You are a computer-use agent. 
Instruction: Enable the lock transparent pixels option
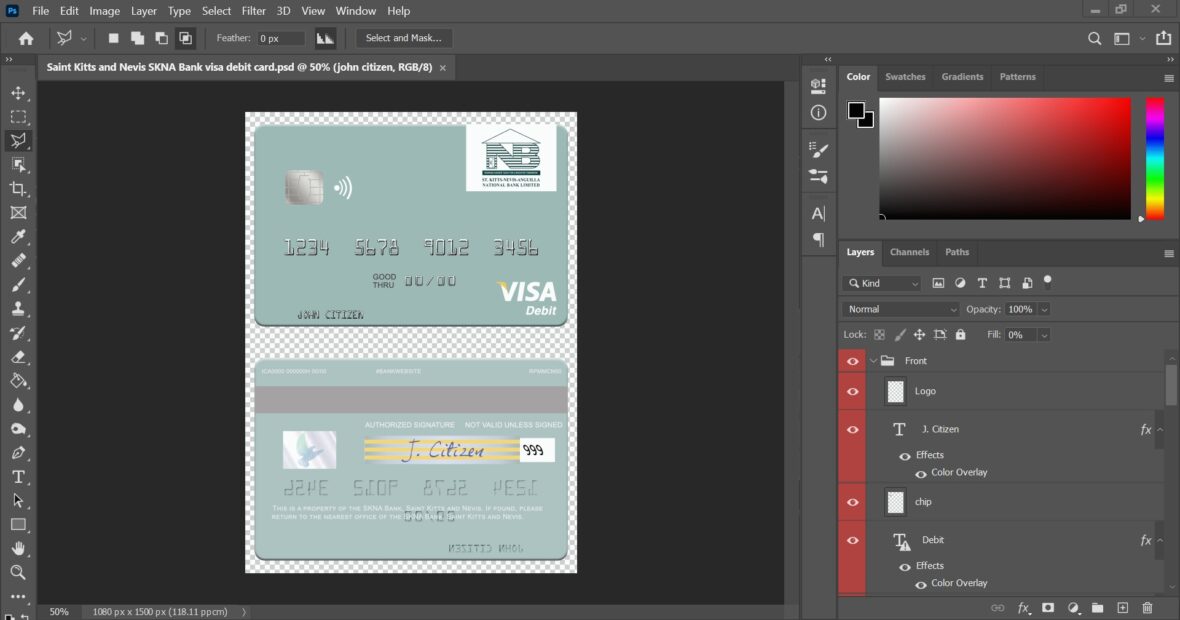tap(878, 333)
